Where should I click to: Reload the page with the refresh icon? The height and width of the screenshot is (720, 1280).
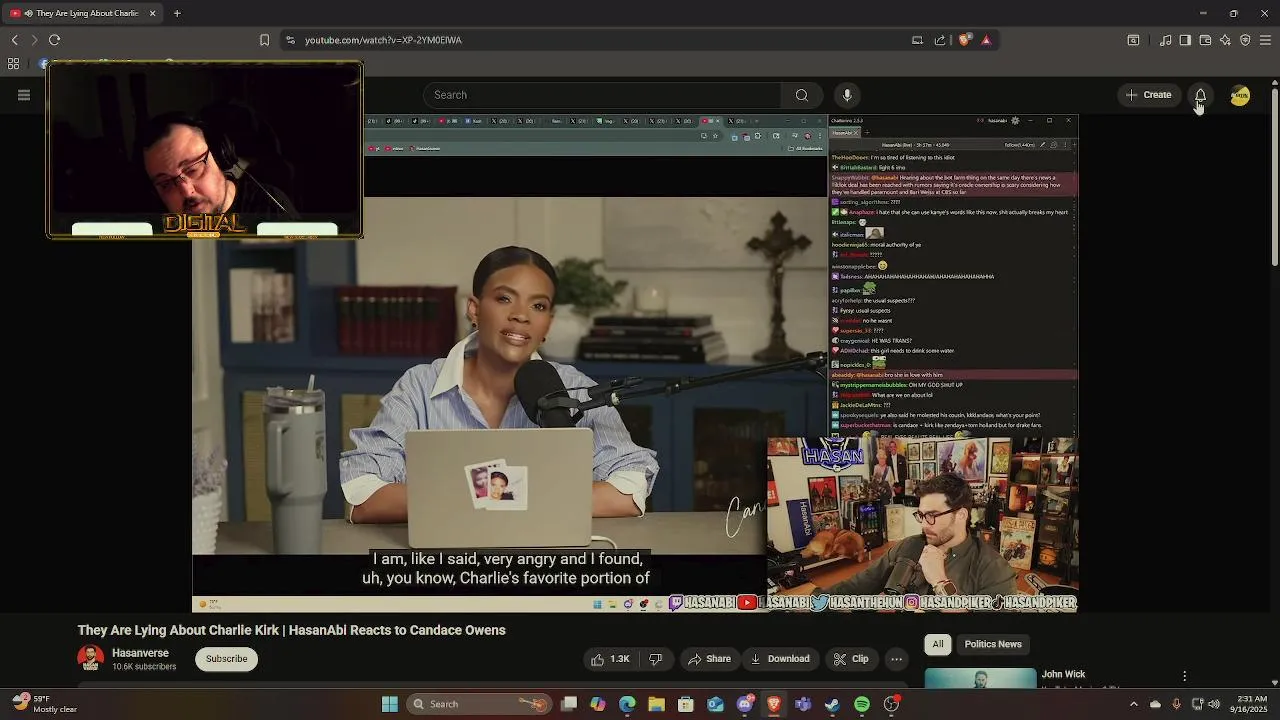[54, 40]
